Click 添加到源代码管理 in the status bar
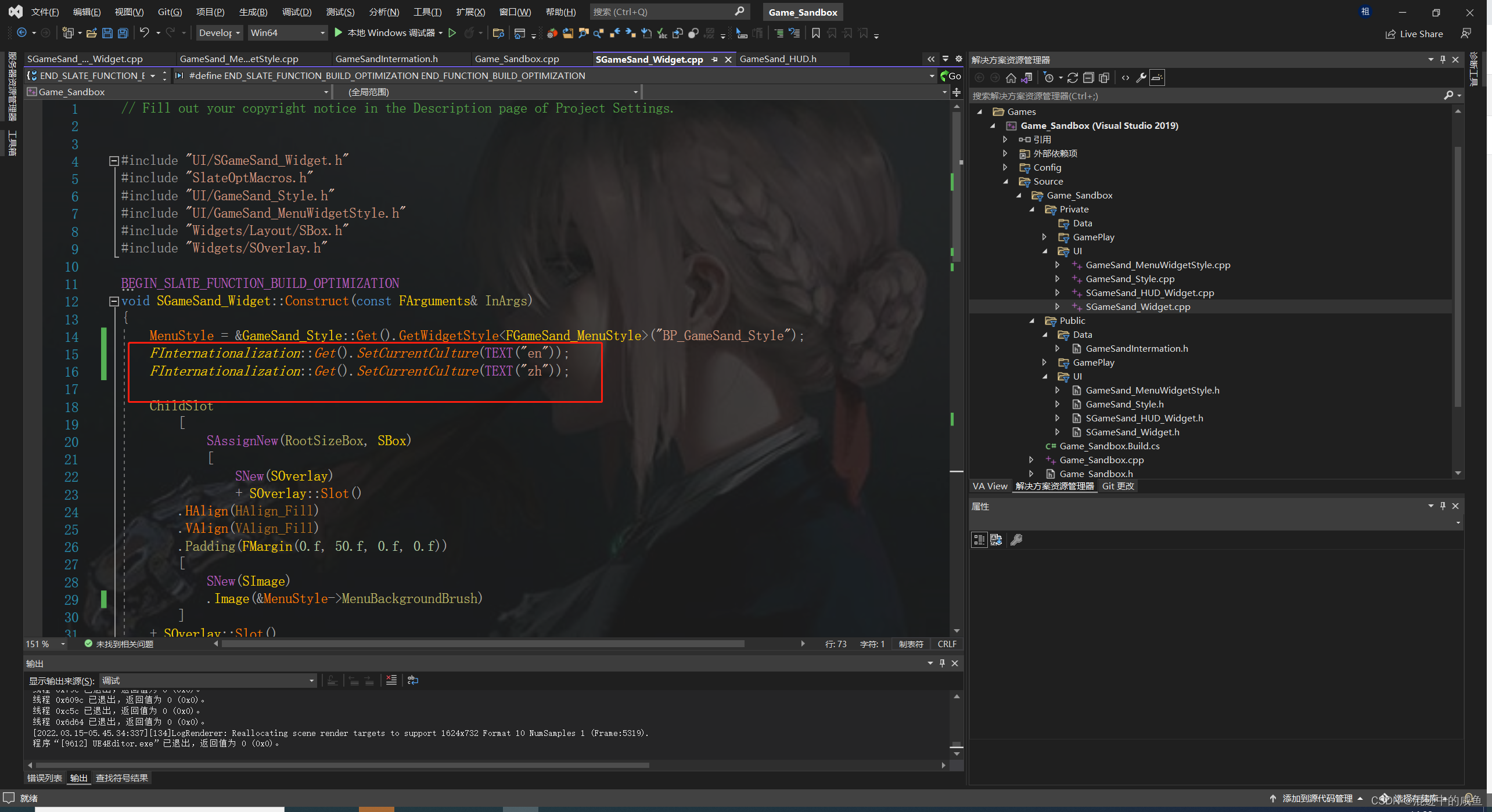Screen dimensions: 1492x812 pos(1317,799)
